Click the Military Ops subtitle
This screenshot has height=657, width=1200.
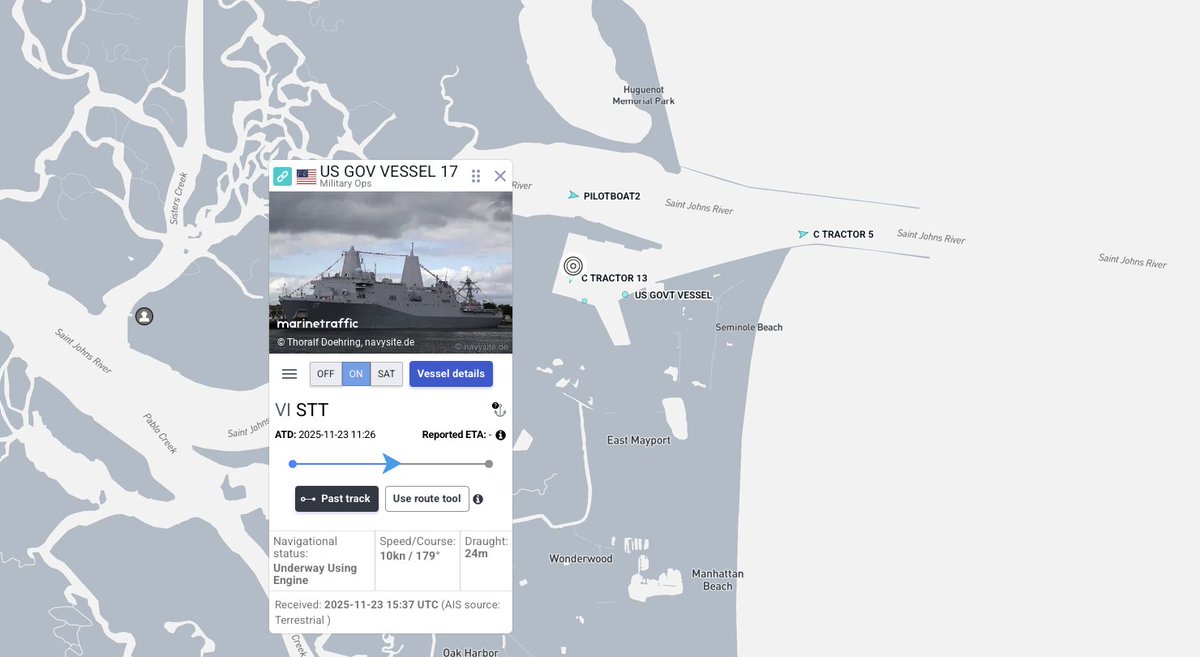click(x=347, y=184)
